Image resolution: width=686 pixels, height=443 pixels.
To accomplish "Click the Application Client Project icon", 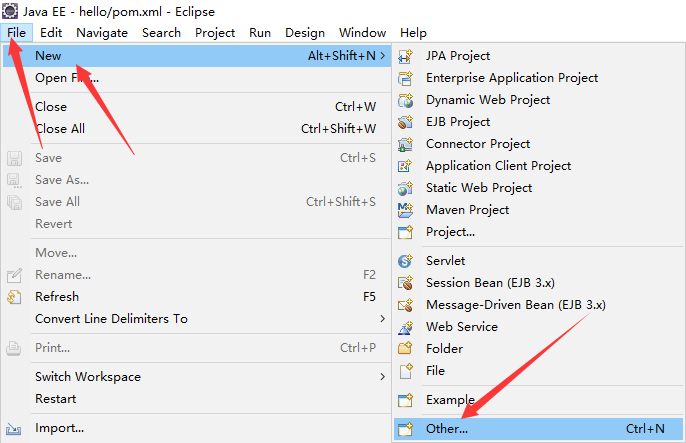I will [405, 166].
